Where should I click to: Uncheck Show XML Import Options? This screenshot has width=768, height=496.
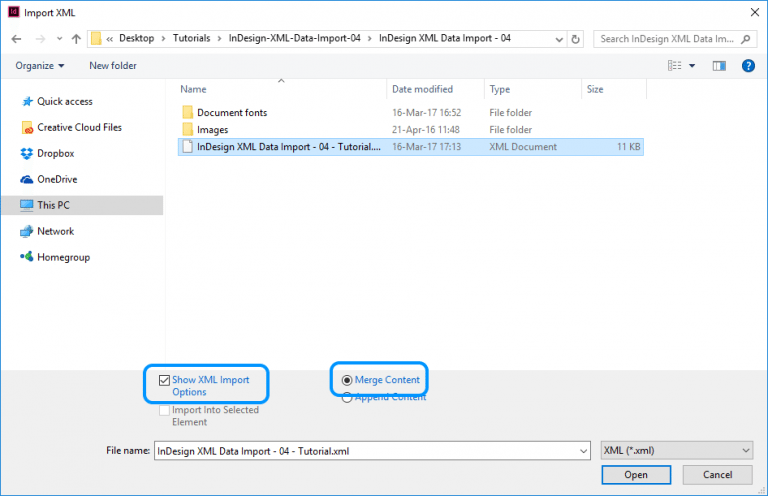click(x=165, y=380)
